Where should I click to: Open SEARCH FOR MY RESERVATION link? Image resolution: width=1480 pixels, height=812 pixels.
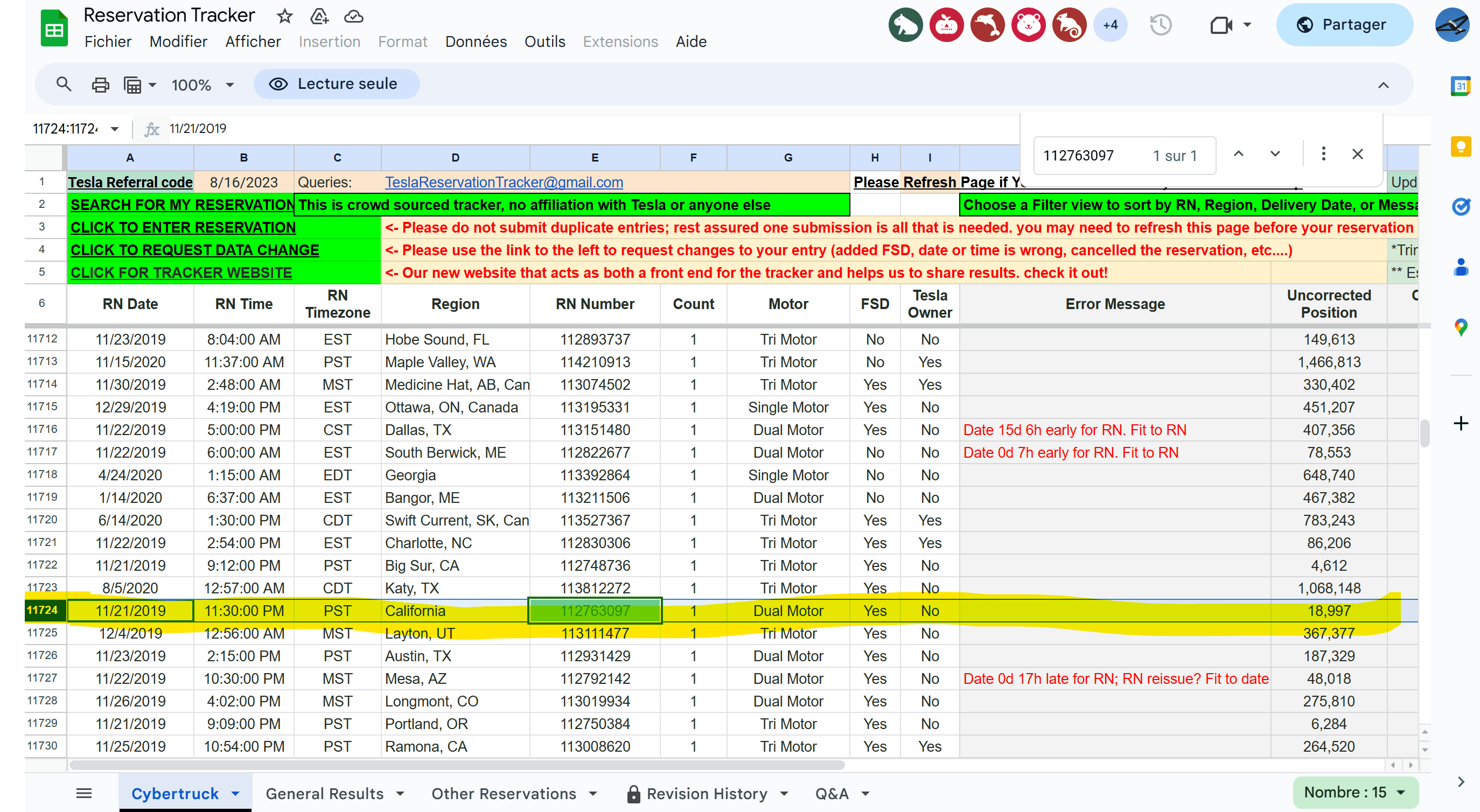point(182,205)
